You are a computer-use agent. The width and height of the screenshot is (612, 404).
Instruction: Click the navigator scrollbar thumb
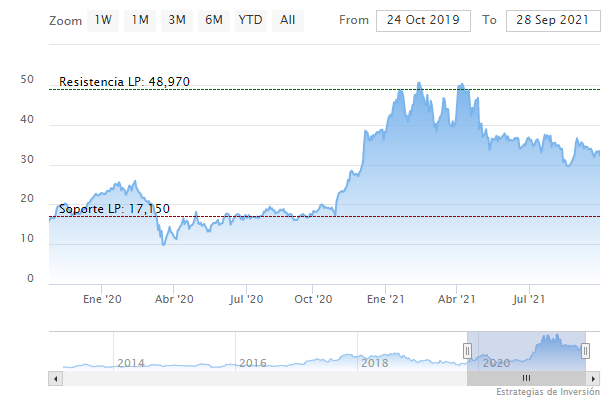(x=526, y=378)
